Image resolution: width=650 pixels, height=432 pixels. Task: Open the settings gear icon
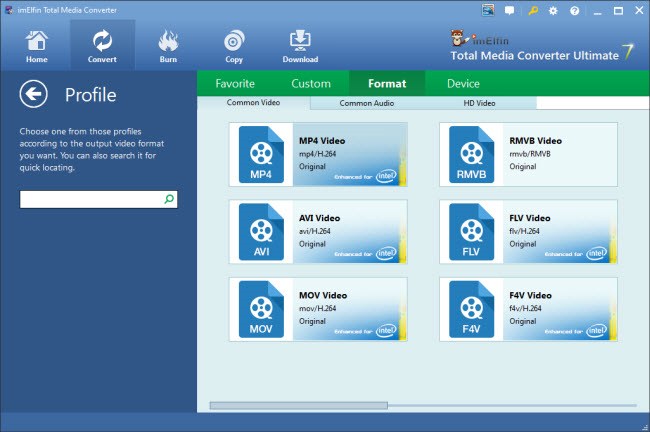click(x=553, y=11)
